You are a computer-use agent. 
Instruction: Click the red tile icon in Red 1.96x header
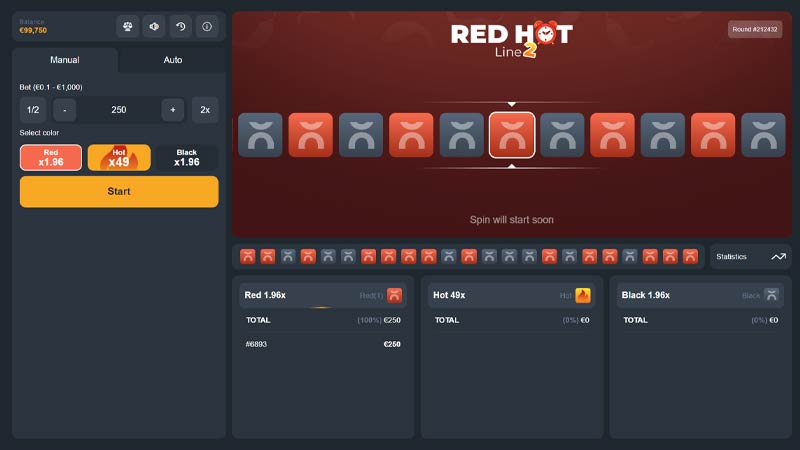tap(394, 295)
